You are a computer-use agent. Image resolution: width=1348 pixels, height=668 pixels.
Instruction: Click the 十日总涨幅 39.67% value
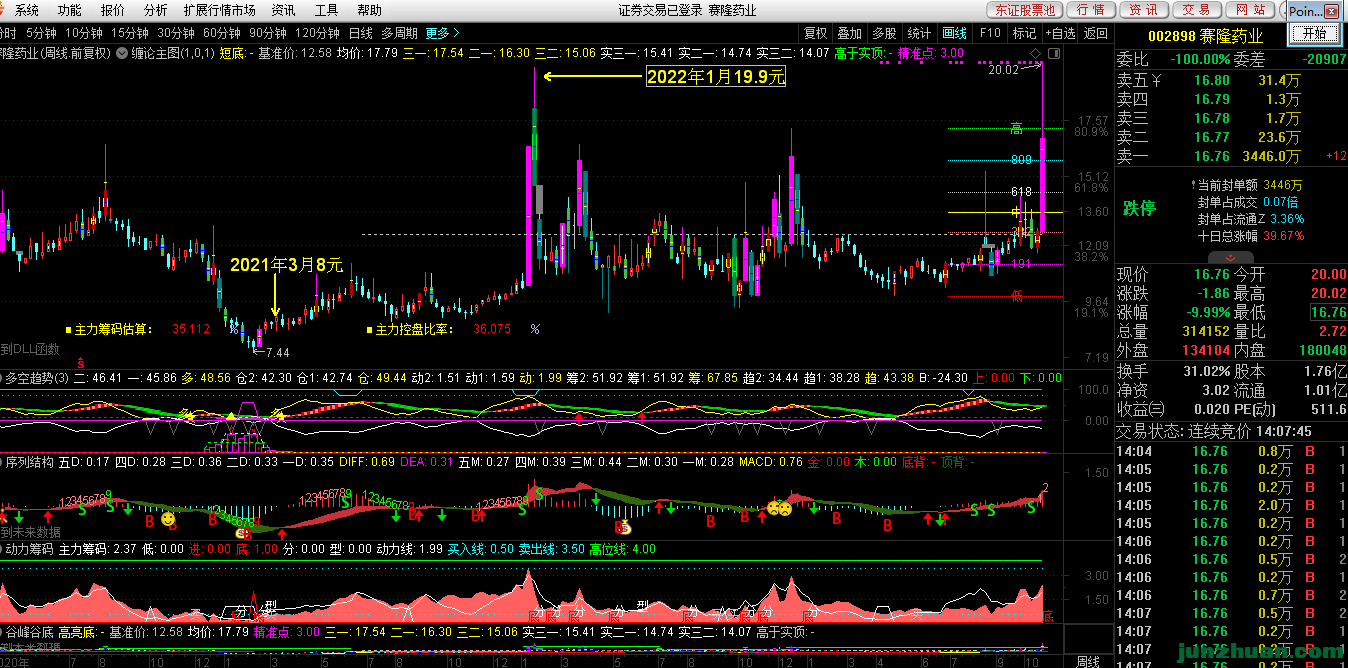click(1283, 236)
